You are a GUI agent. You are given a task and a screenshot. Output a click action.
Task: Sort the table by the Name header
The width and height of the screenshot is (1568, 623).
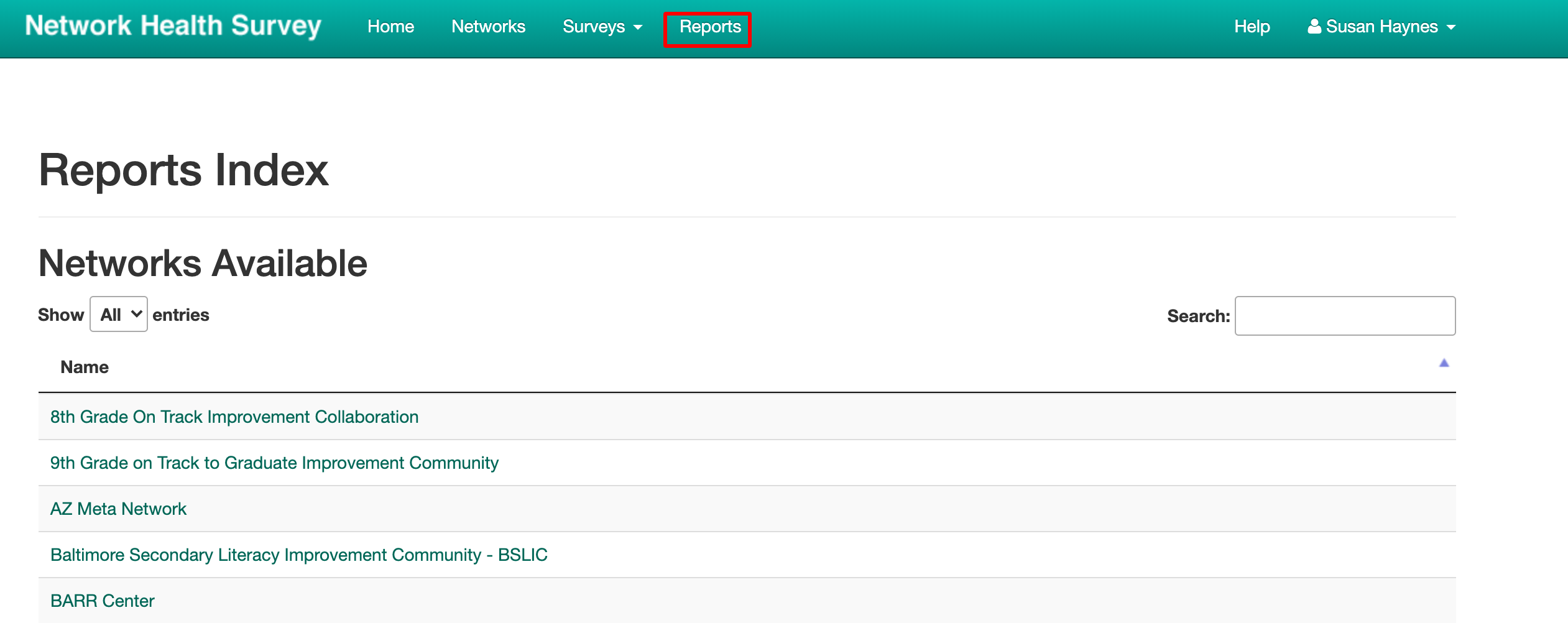click(x=85, y=367)
